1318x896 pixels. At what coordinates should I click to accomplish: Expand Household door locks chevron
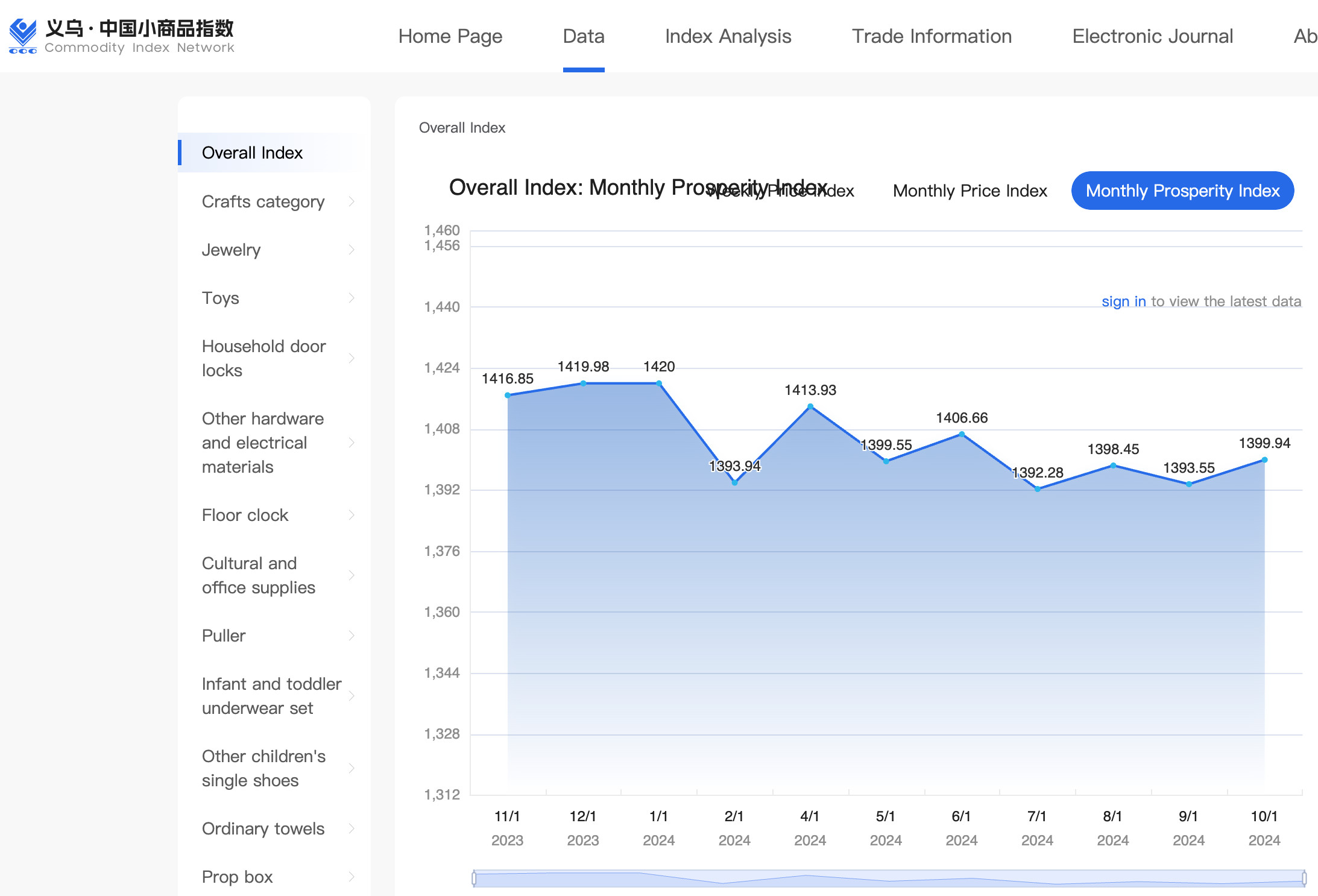coord(352,358)
